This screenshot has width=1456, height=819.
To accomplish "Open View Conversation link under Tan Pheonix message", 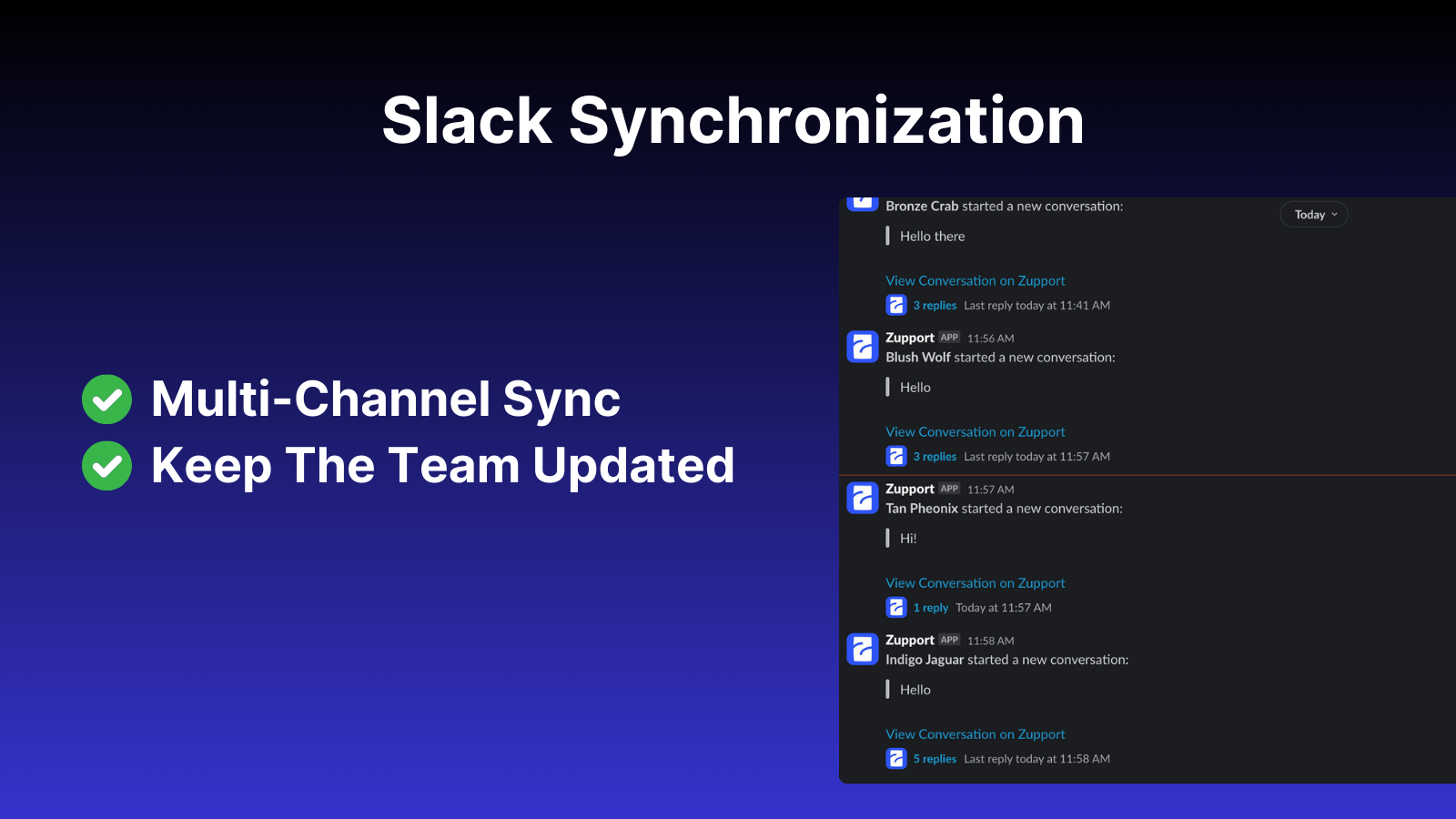I will 975,583.
